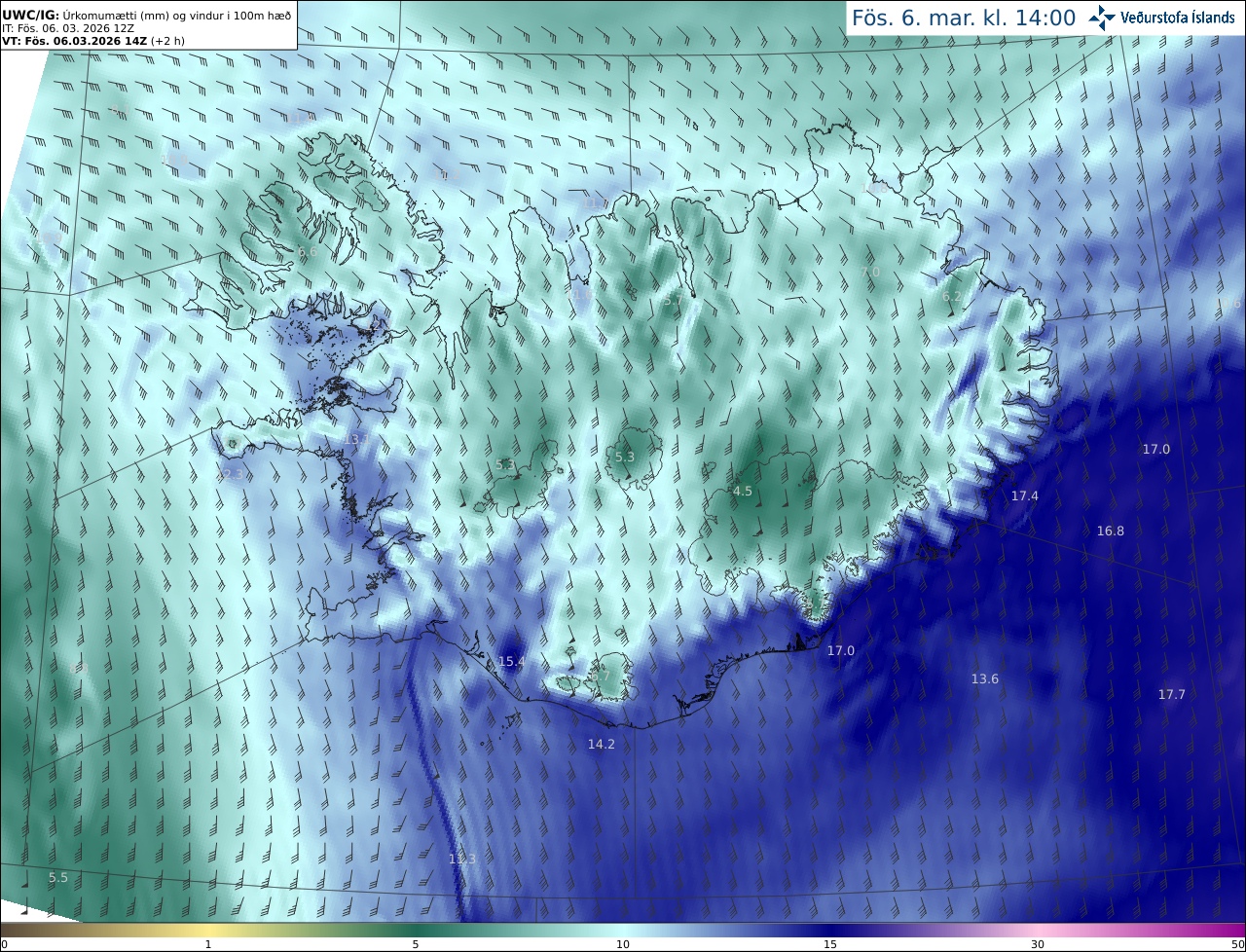
Task: Click the 17.7 value label
Action: pos(1171,695)
